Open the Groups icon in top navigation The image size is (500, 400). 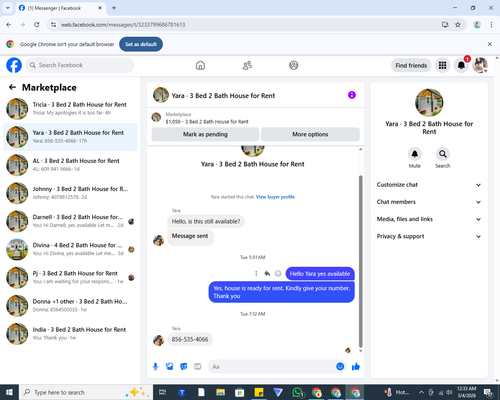294,65
